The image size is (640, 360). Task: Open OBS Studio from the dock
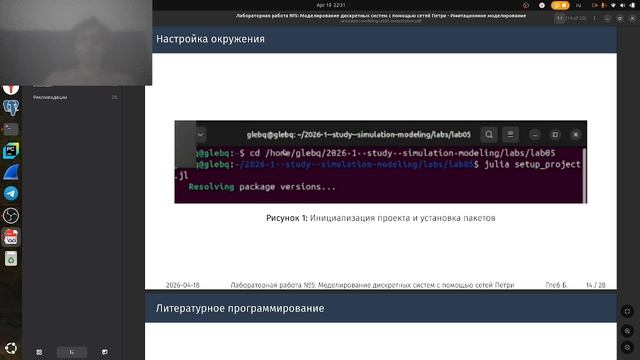tap(11, 216)
